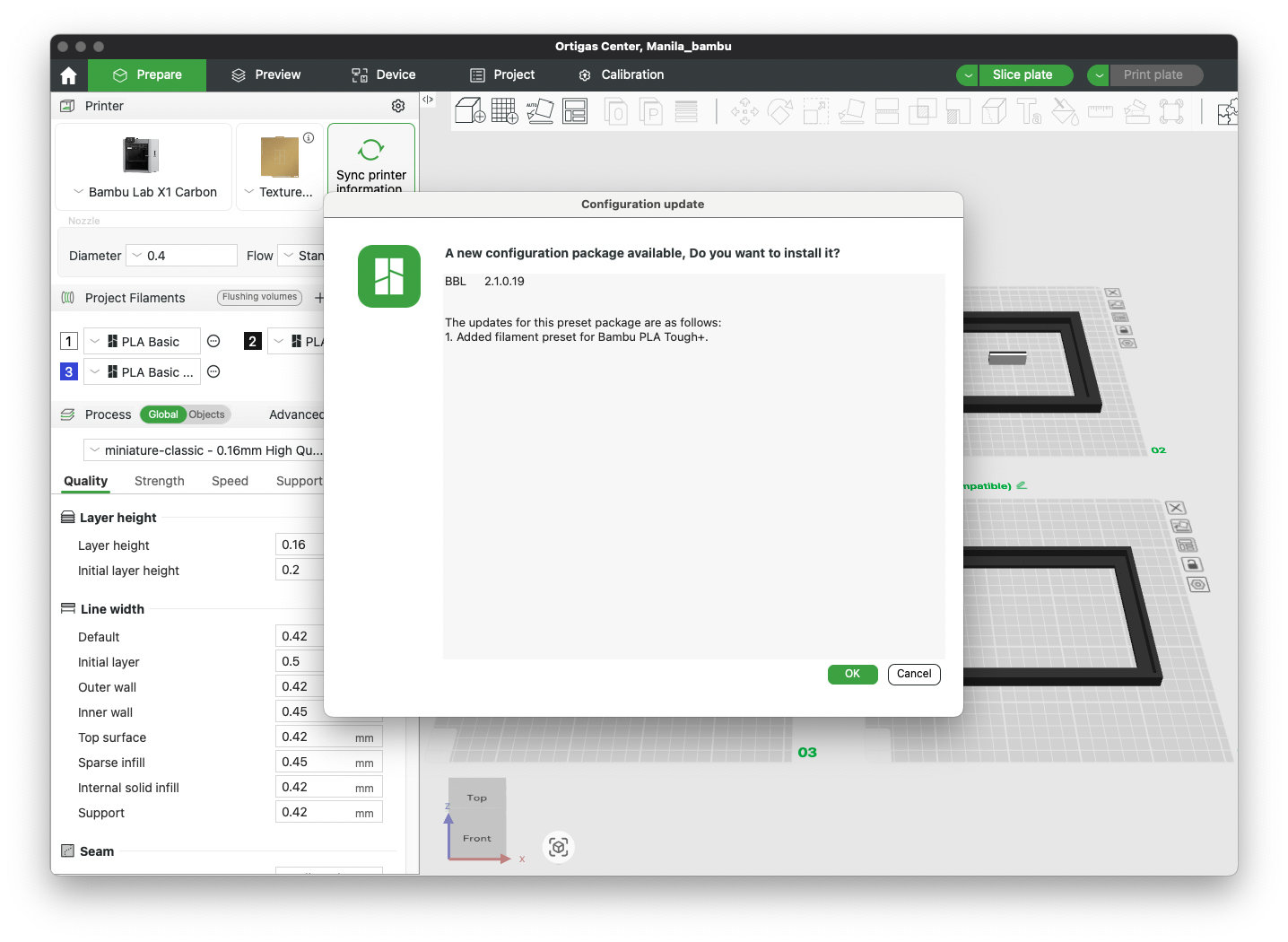
Task: Select the Measure ruler tool
Action: (x=1101, y=111)
